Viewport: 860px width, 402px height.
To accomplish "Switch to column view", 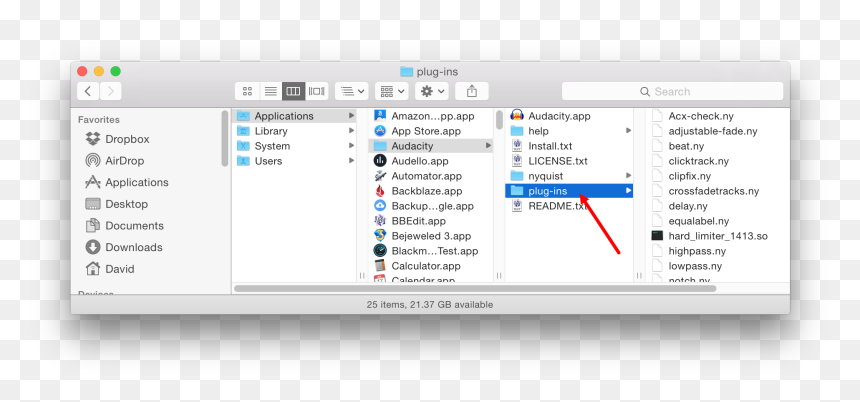I will tap(293, 91).
